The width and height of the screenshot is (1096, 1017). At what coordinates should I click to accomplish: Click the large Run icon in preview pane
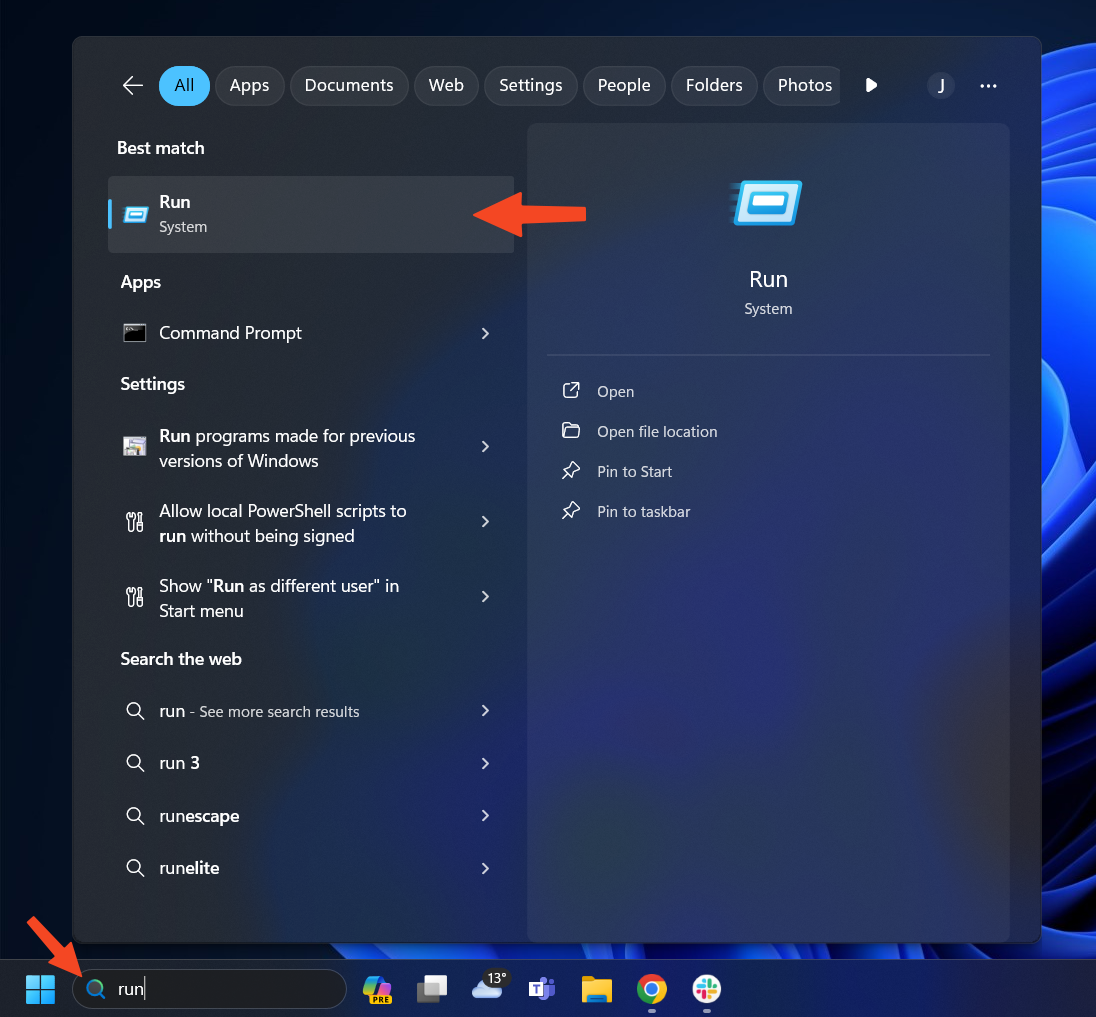tap(767, 203)
